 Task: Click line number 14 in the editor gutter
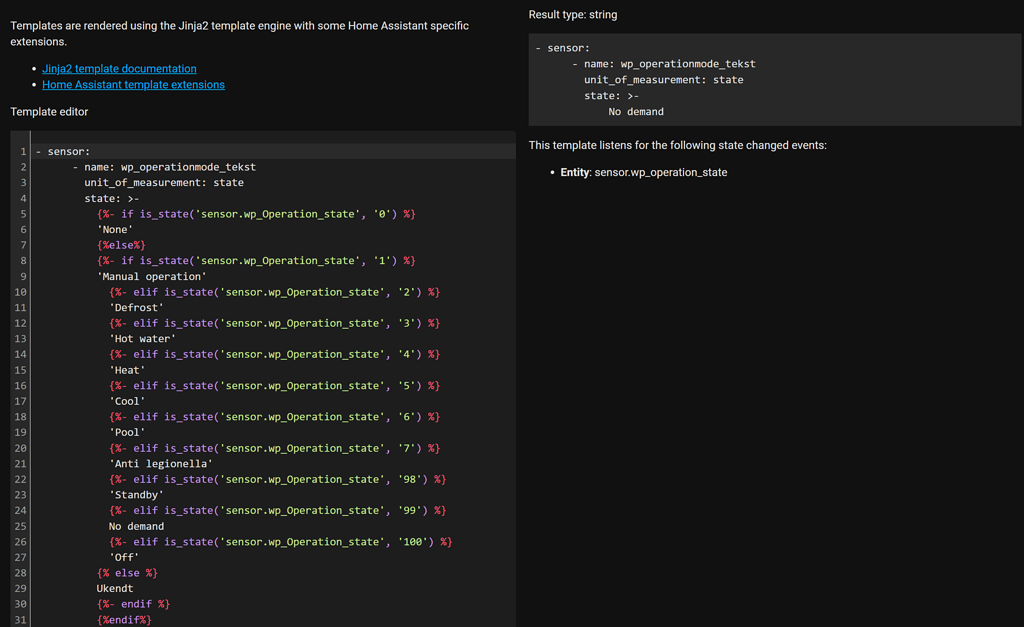[x=21, y=354]
